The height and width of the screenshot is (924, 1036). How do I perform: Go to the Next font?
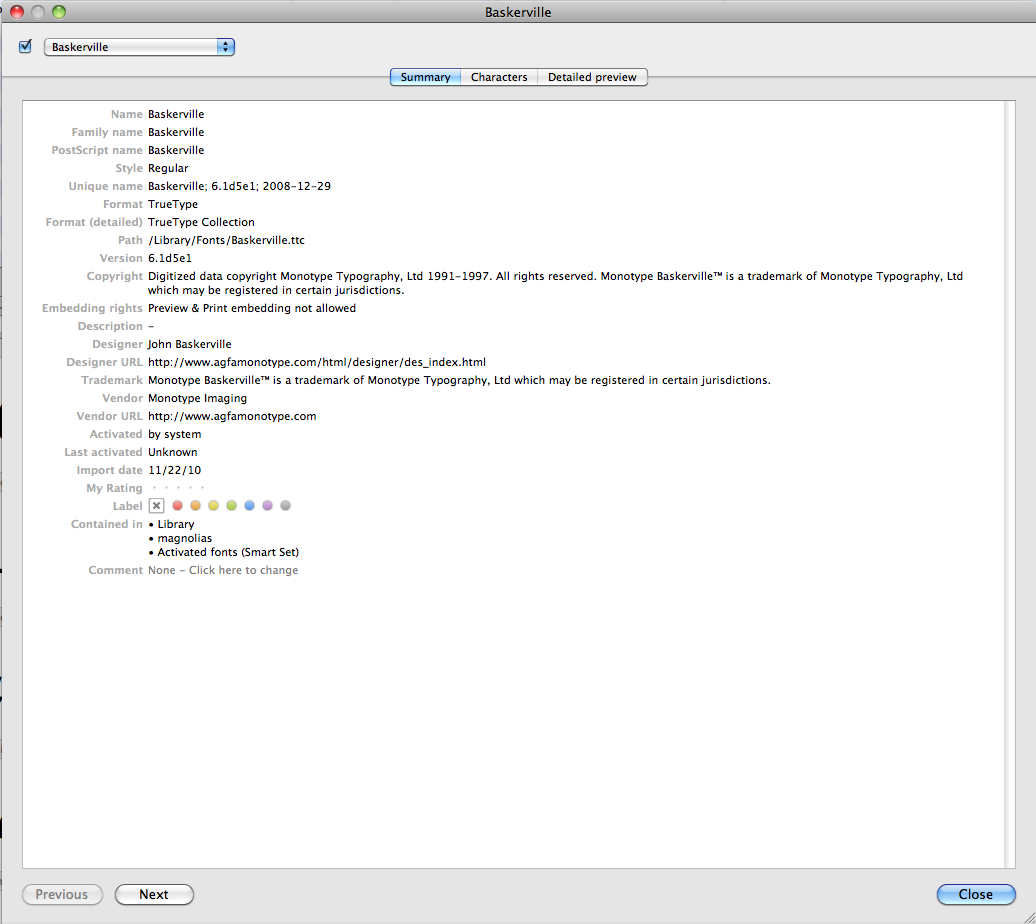154,894
